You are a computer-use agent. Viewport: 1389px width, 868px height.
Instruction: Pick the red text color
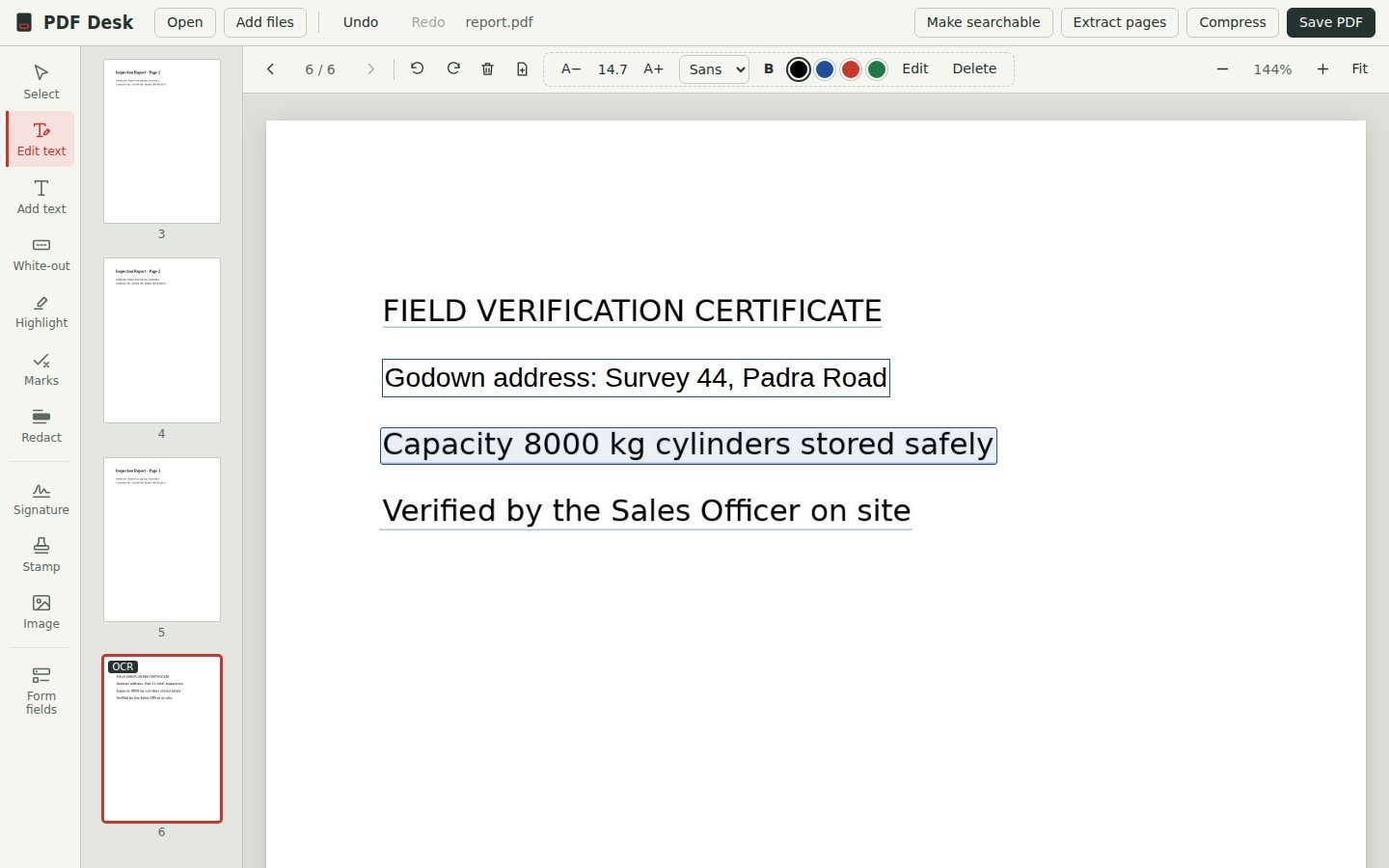click(851, 69)
